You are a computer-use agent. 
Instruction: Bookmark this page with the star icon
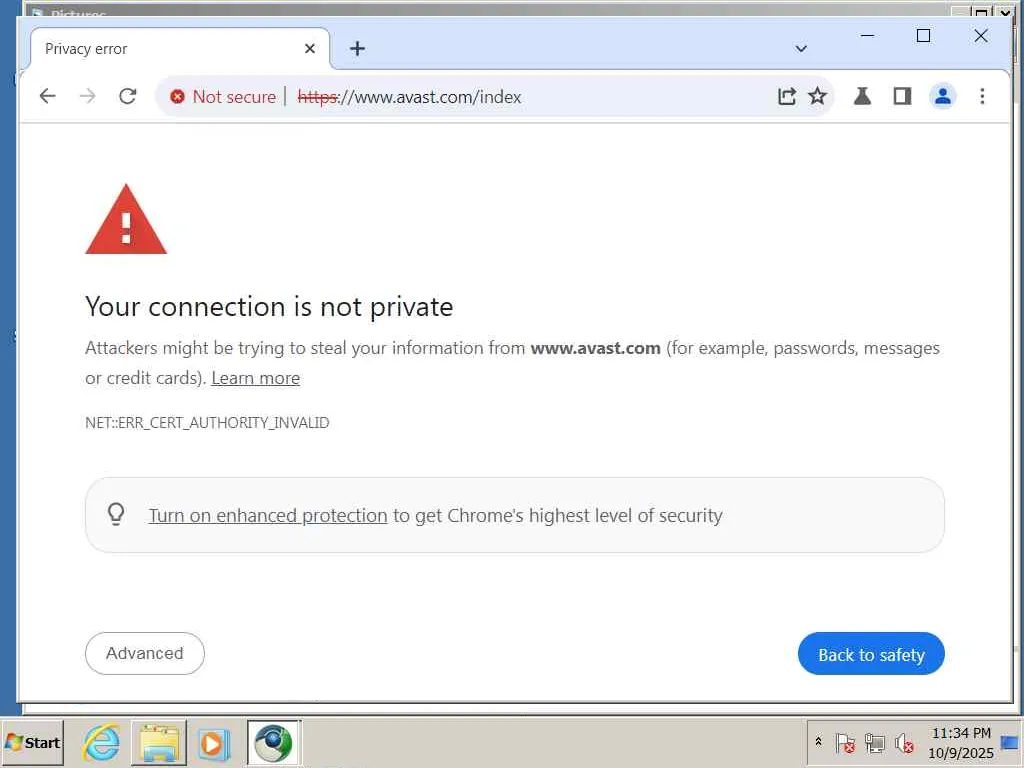point(817,96)
